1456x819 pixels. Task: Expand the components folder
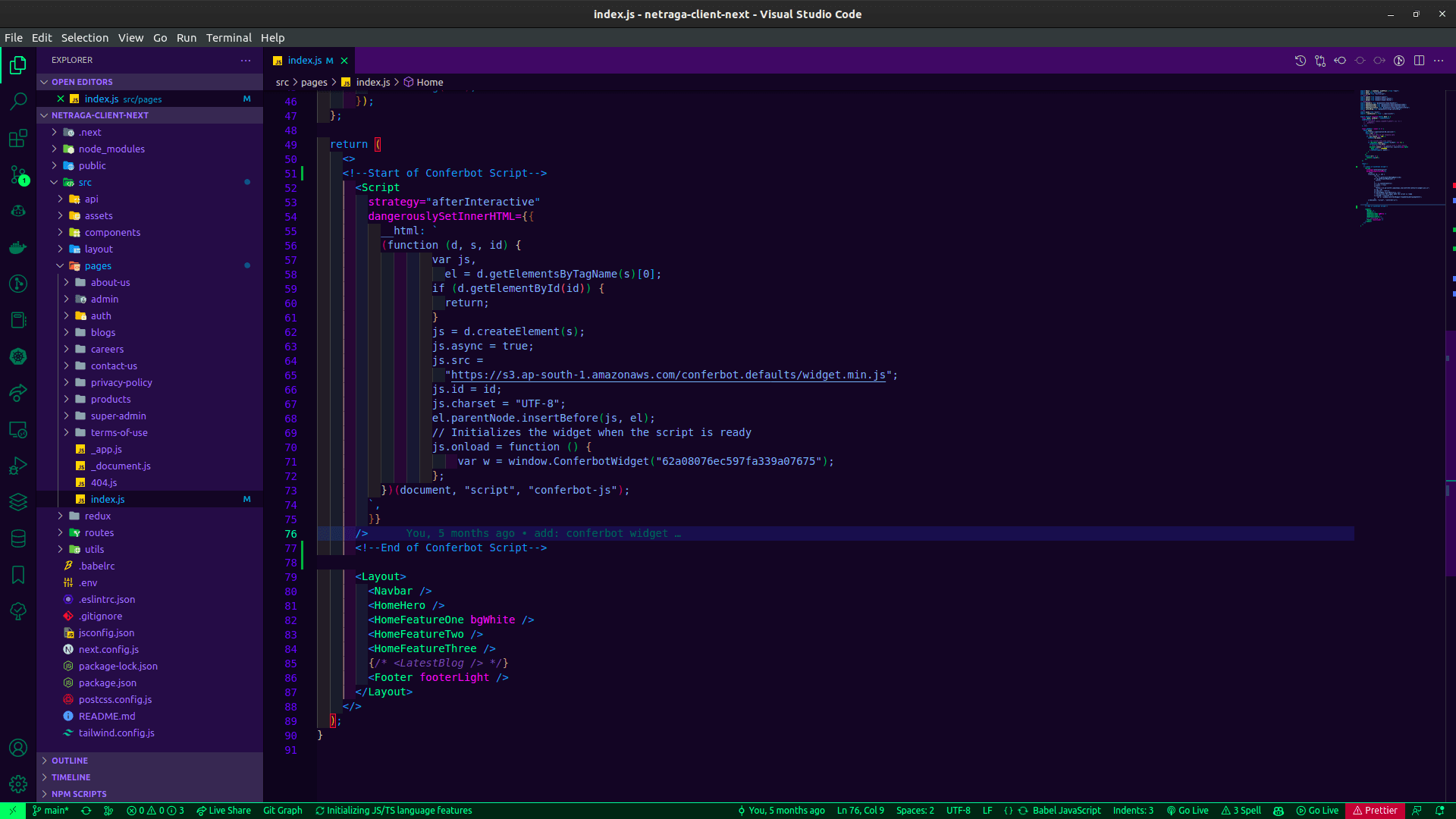pos(112,233)
